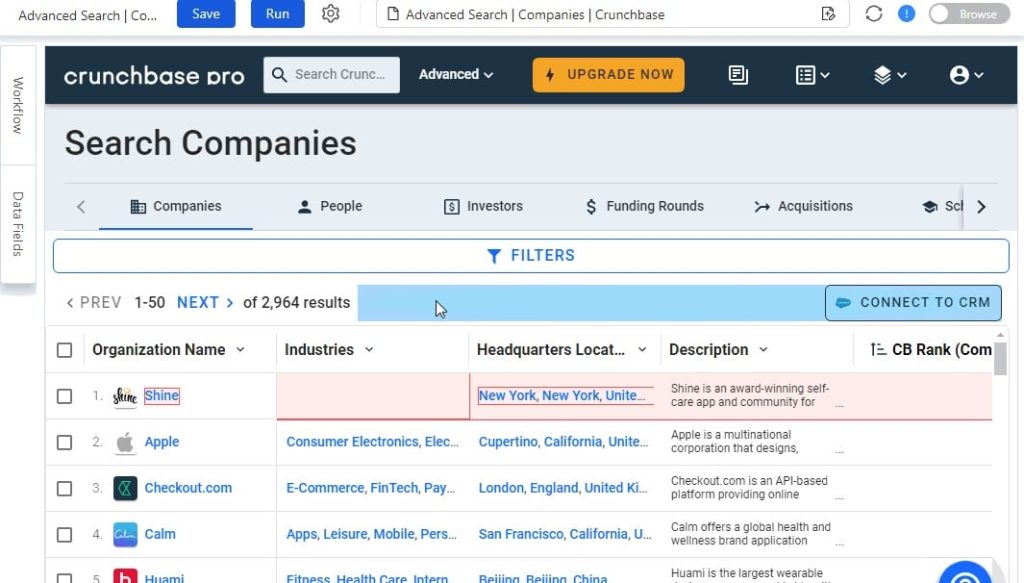Expand Calm's description ellipsis
The image size is (1024, 583).
point(839,543)
